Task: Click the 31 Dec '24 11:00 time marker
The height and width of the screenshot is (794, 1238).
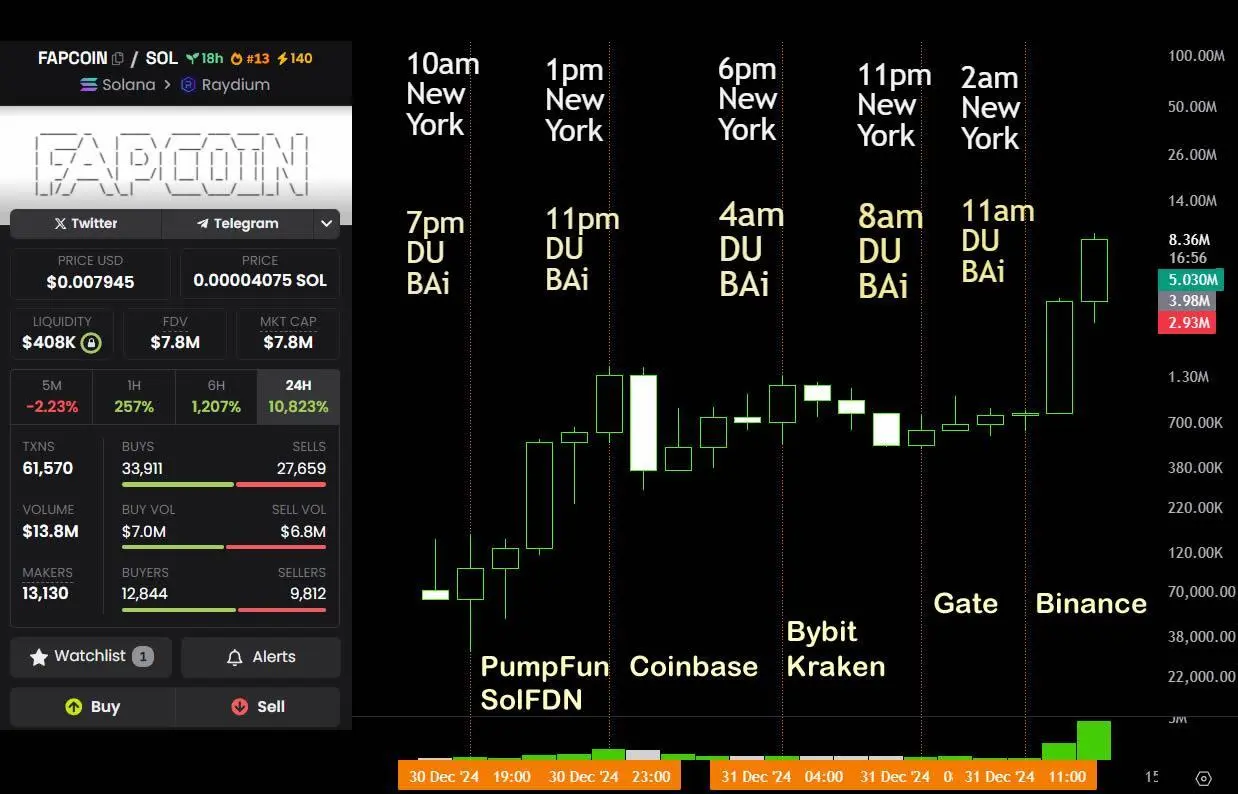Action: click(1027, 776)
